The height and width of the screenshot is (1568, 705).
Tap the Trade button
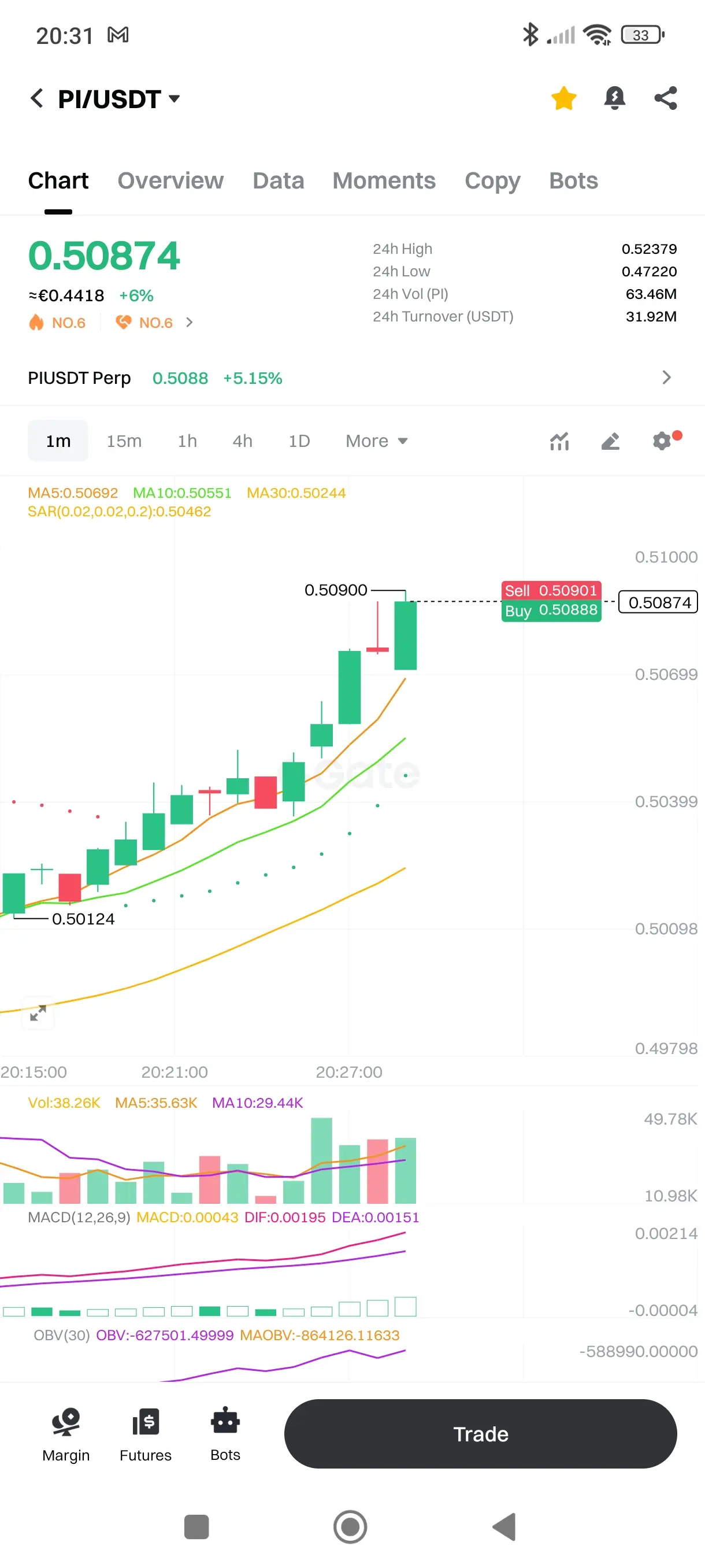[481, 1434]
